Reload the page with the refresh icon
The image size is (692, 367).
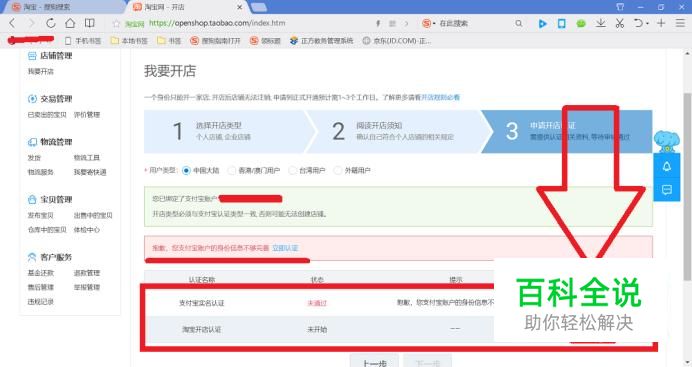click(51, 23)
